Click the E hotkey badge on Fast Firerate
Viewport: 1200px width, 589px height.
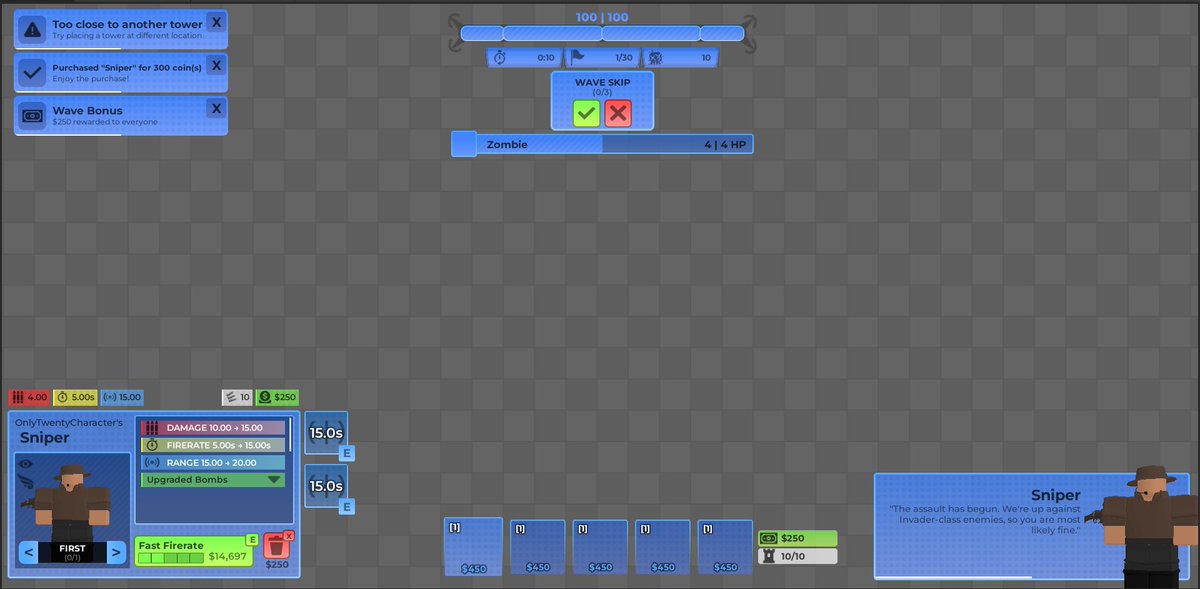coord(252,540)
